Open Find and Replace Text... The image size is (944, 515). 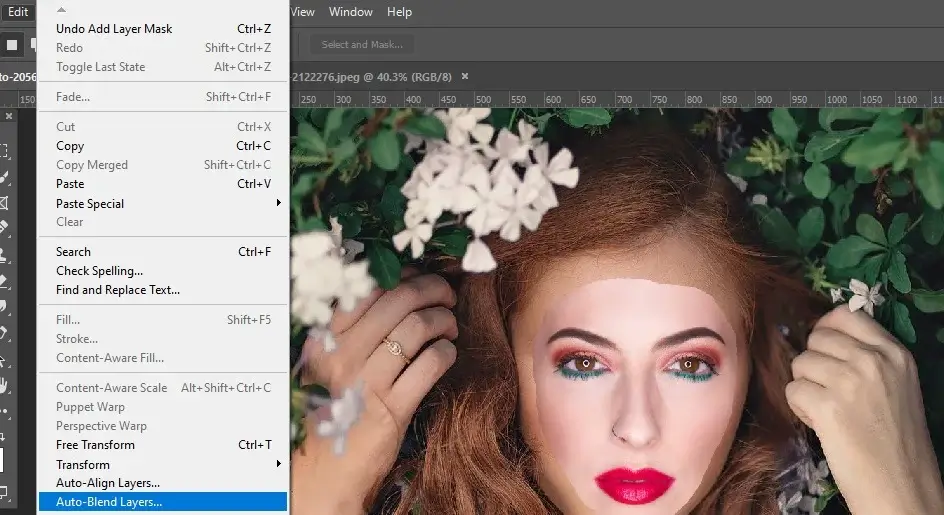pos(163,290)
